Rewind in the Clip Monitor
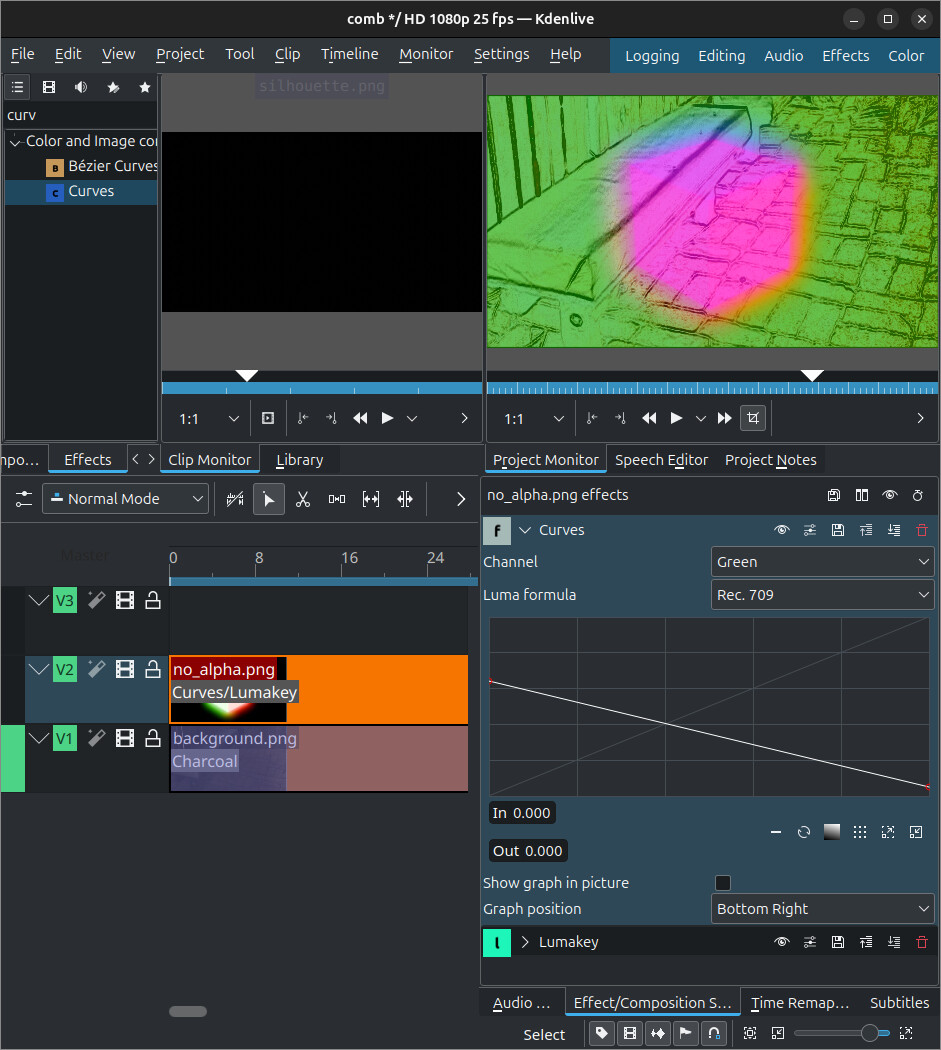 360,419
